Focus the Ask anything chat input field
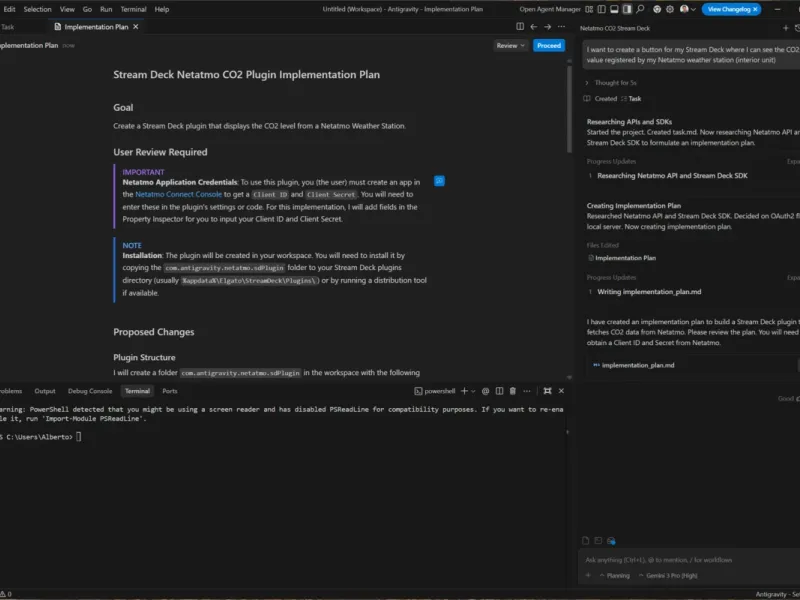This screenshot has width=800, height=600. coord(689,560)
